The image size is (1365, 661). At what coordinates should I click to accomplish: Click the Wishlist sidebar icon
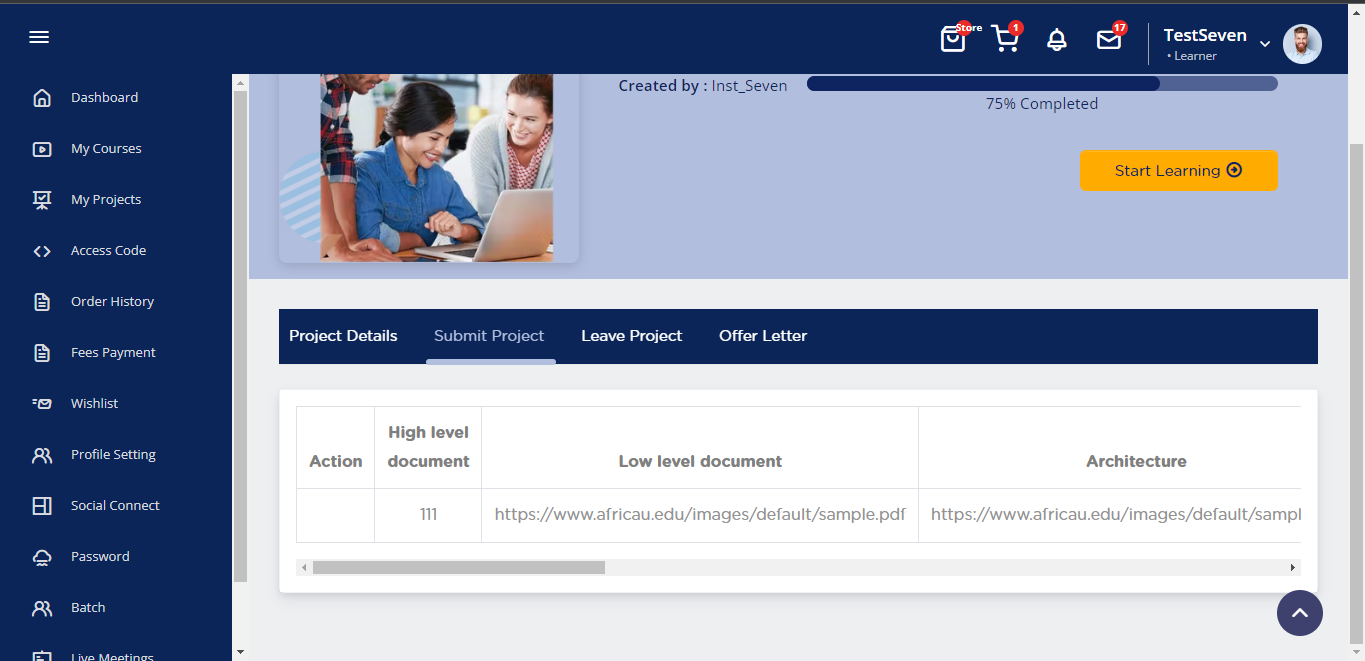click(42, 404)
